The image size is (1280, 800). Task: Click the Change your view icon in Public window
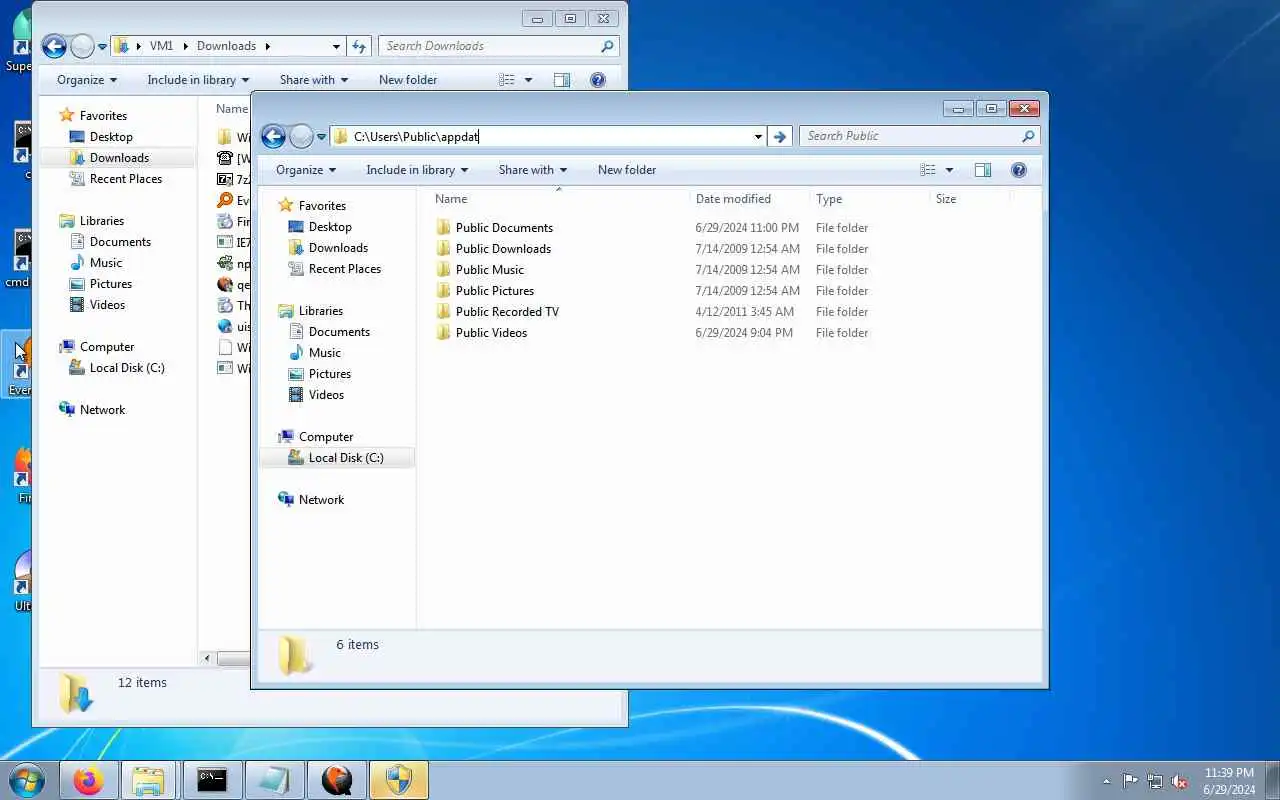(928, 170)
